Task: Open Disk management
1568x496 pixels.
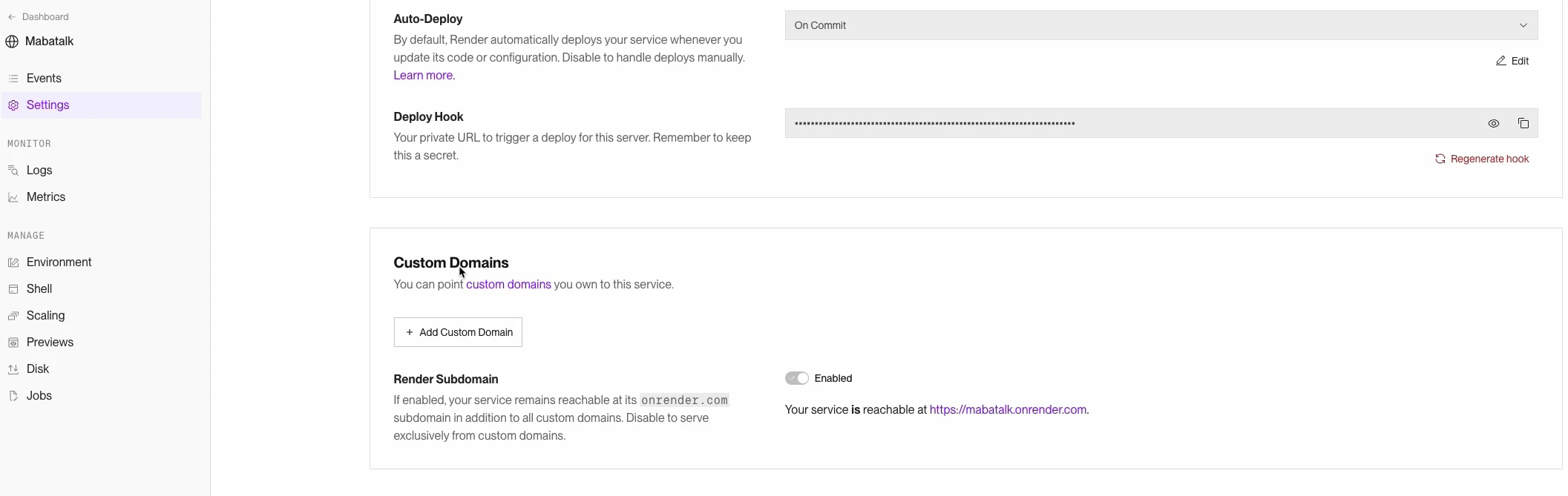Action: [x=38, y=368]
